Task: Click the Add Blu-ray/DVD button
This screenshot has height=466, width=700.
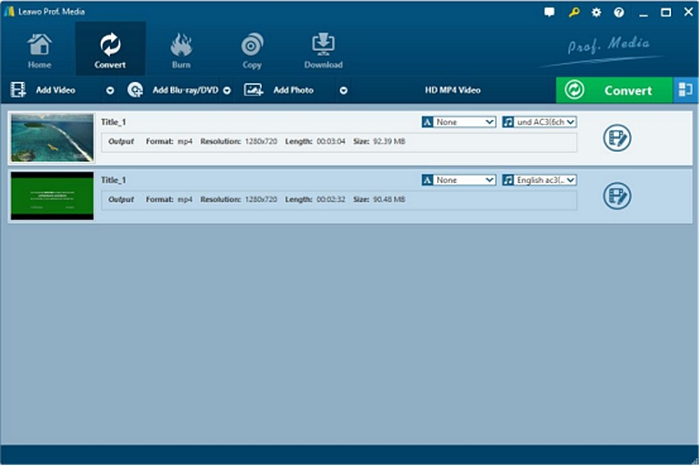Action: [x=185, y=90]
